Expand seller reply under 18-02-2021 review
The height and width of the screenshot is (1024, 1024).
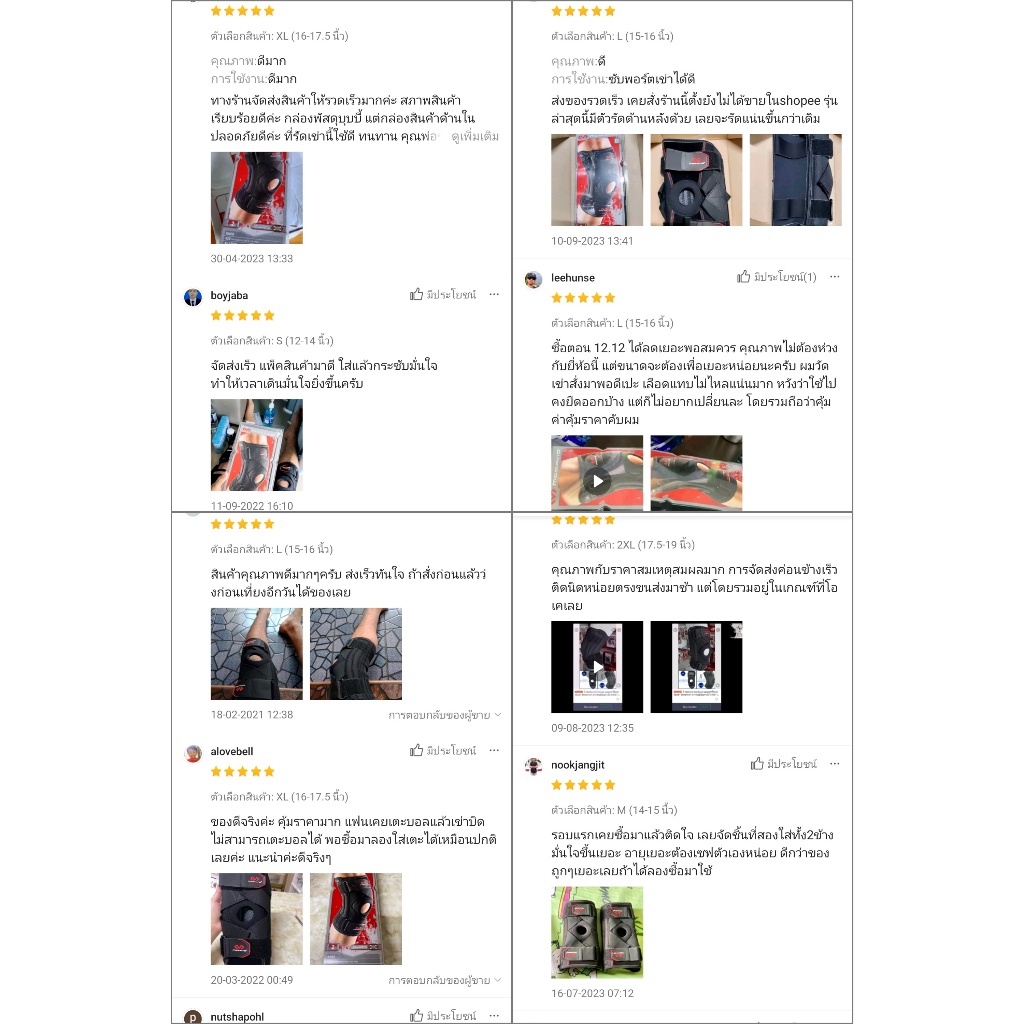445,715
